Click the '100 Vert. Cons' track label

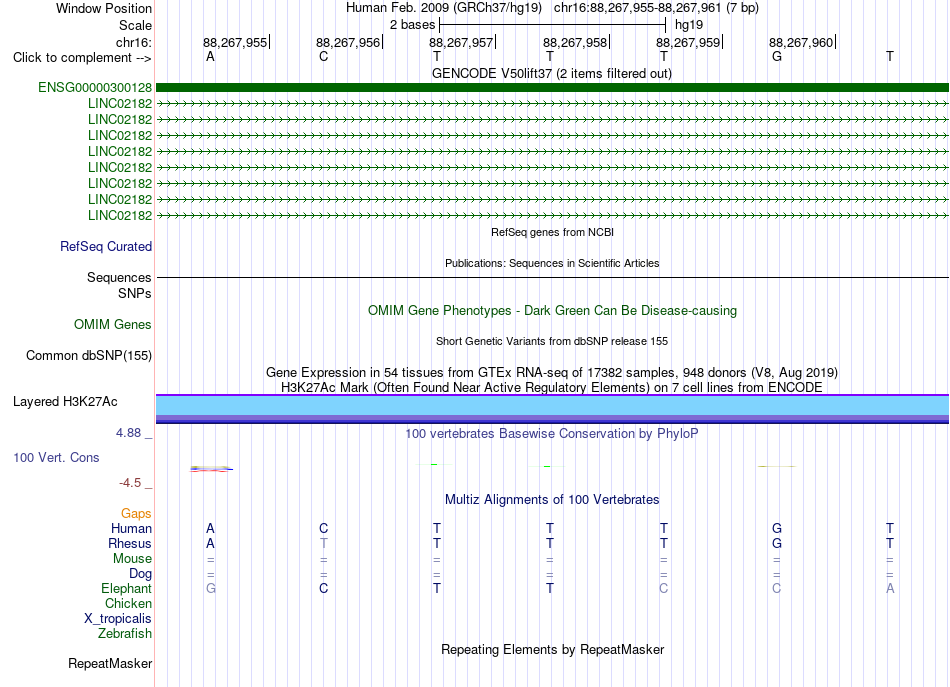point(56,457)
